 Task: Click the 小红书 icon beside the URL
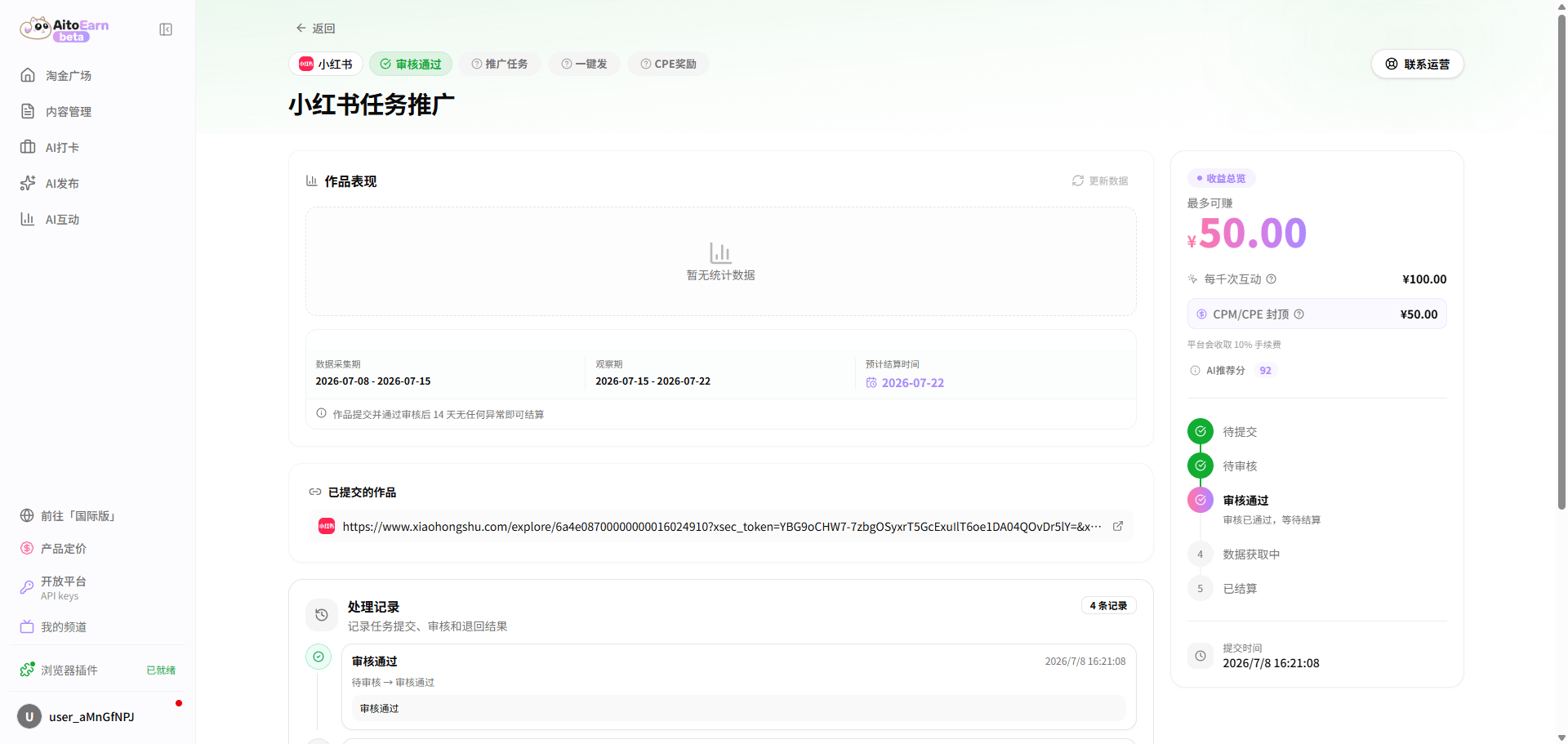pyautogui.click(x=327, y=526)
